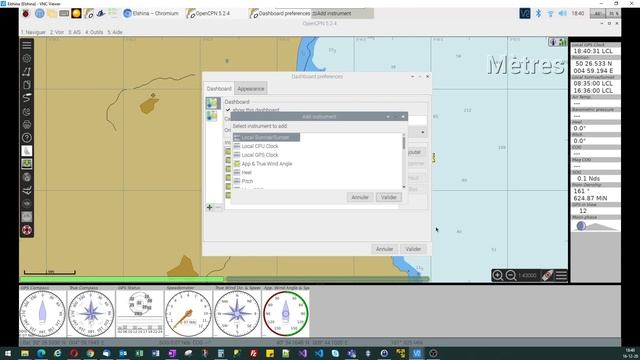This screenshot has height=360, width=640.
Task: Toggle the track recording tool
Action: 27,98
